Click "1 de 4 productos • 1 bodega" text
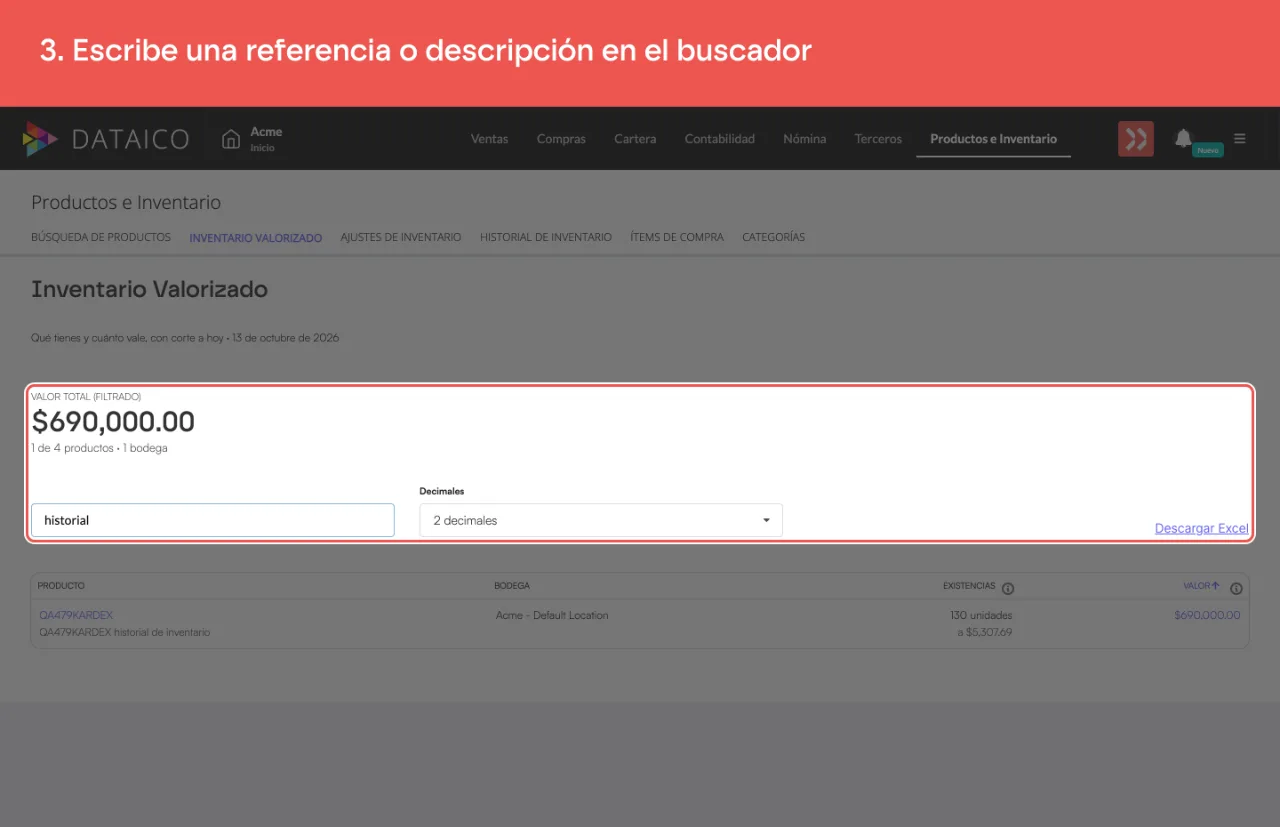The image size is (1280, 827). point(99,448)
